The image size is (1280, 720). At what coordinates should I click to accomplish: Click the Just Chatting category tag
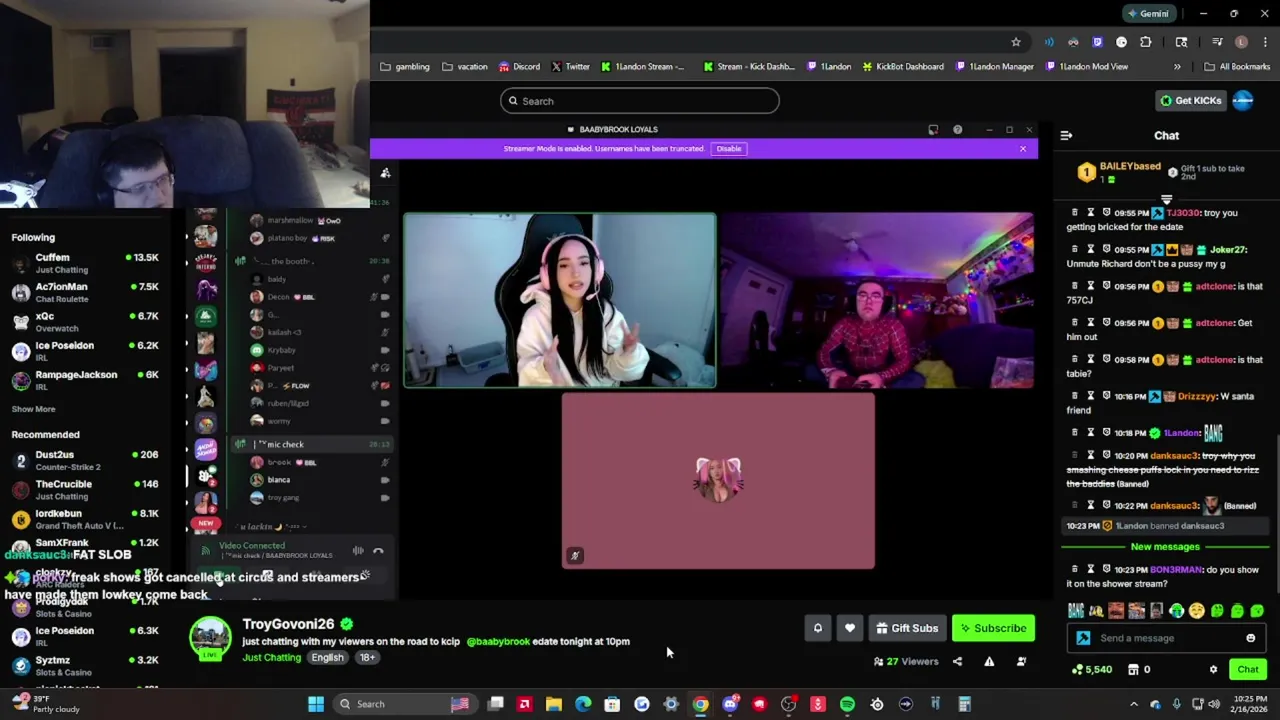tap(271, 658)
